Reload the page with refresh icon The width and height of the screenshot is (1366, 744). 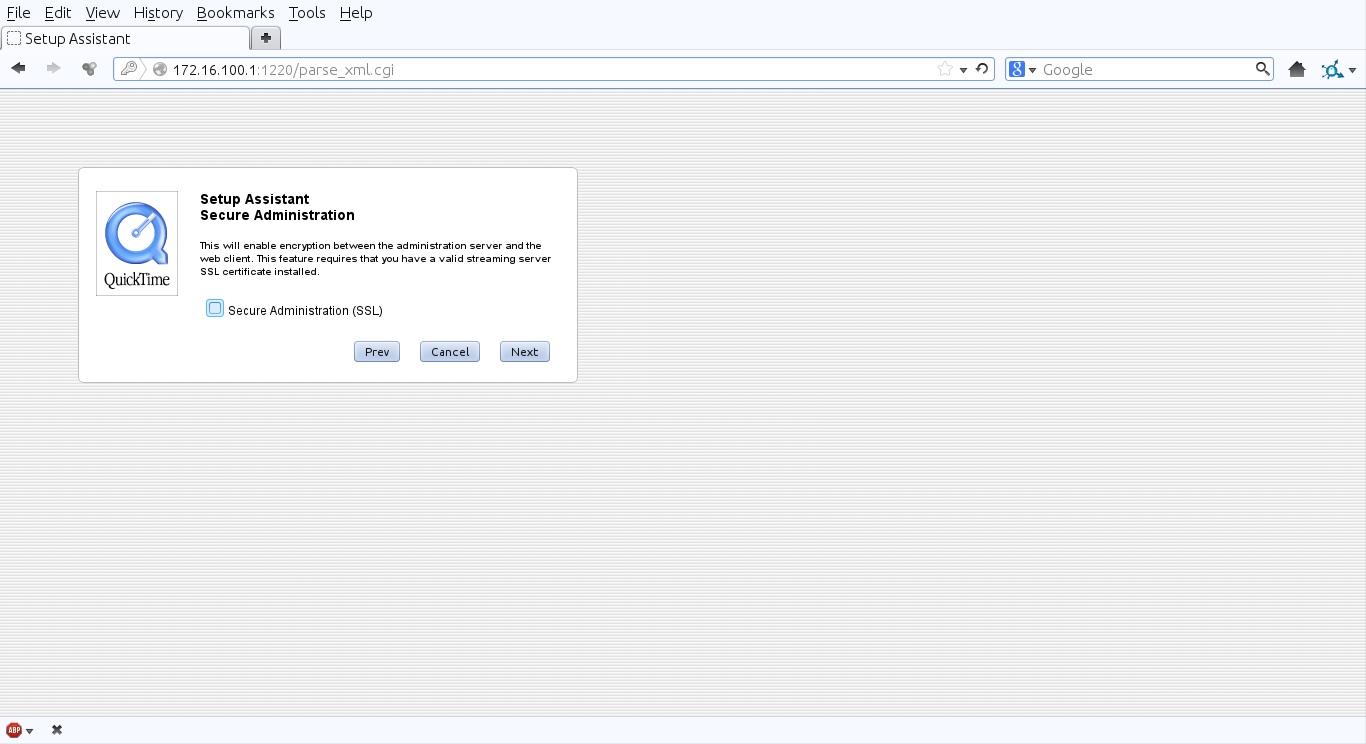click(982, 69)
